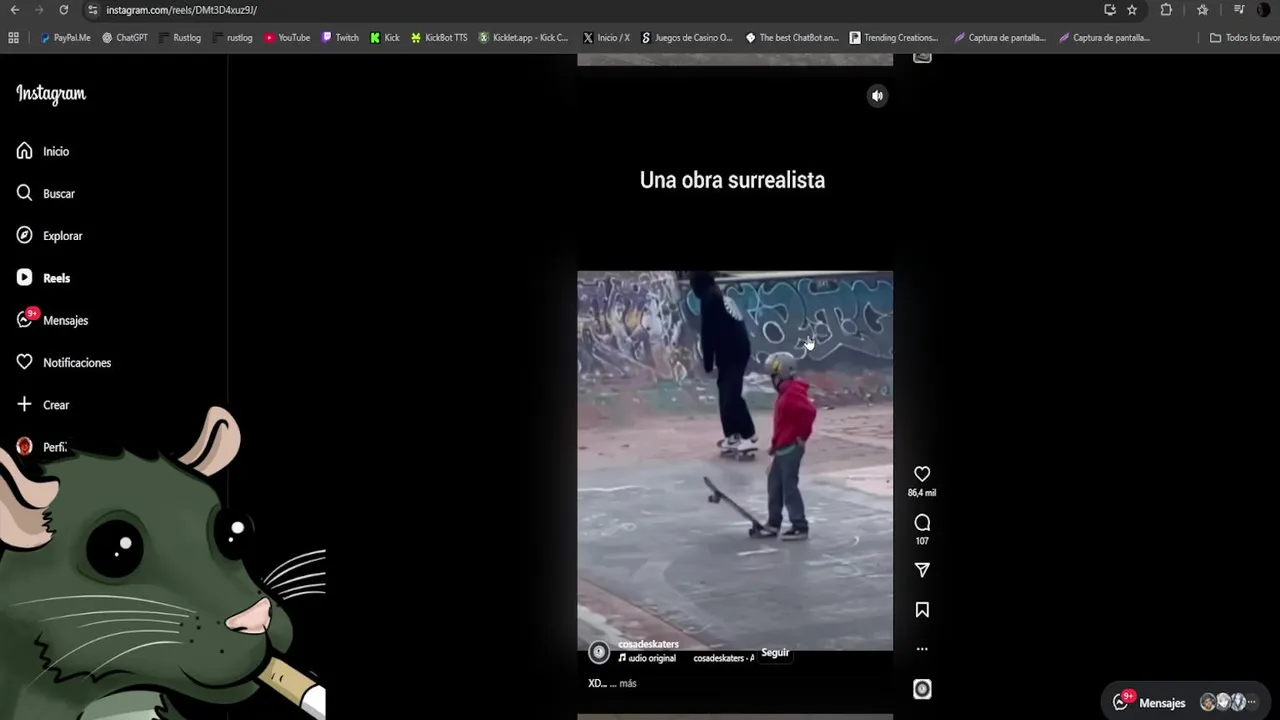
Task: Open the cosadeskaters profile name
Action: tap(648, 644)
